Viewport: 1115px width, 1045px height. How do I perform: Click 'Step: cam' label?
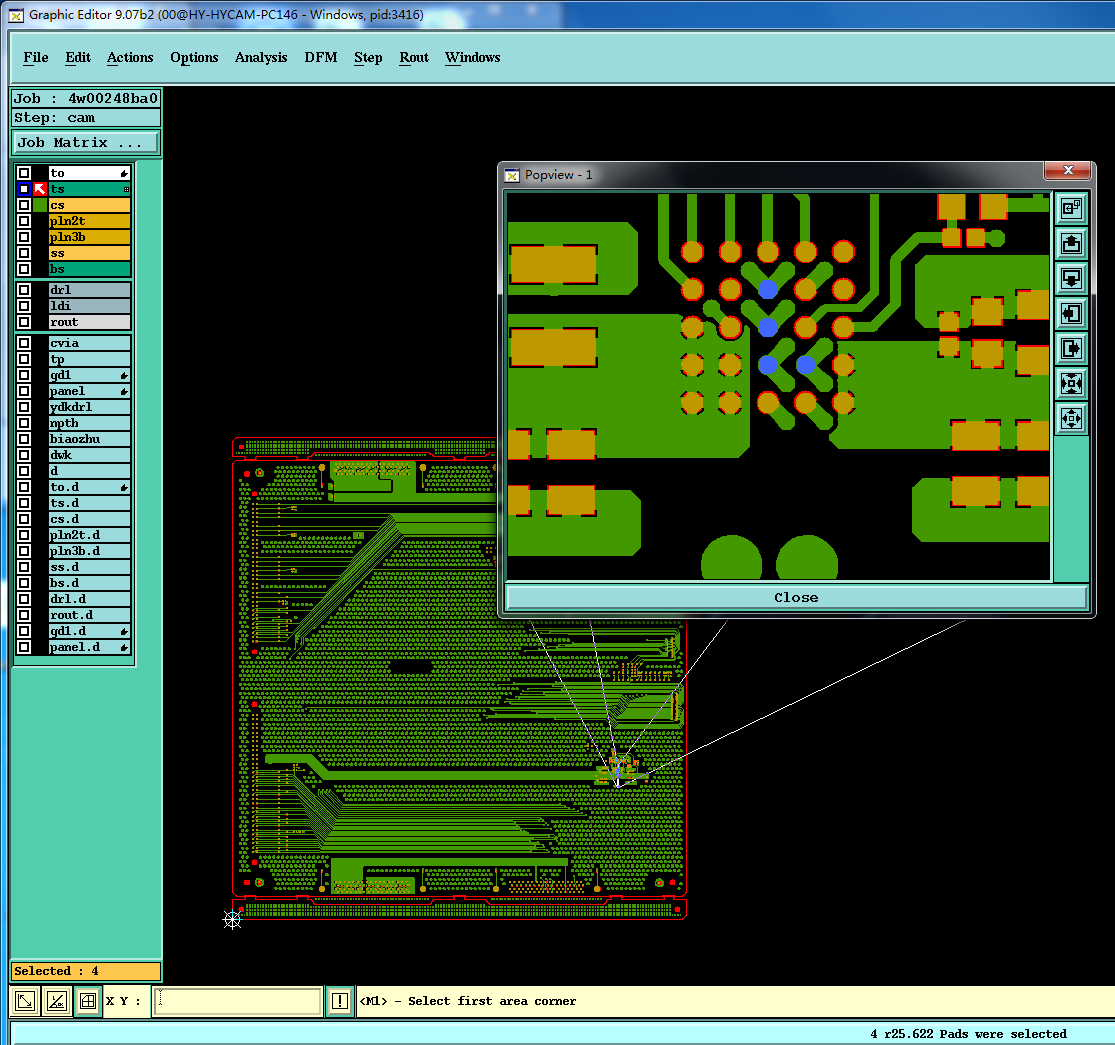click(86, 118)
